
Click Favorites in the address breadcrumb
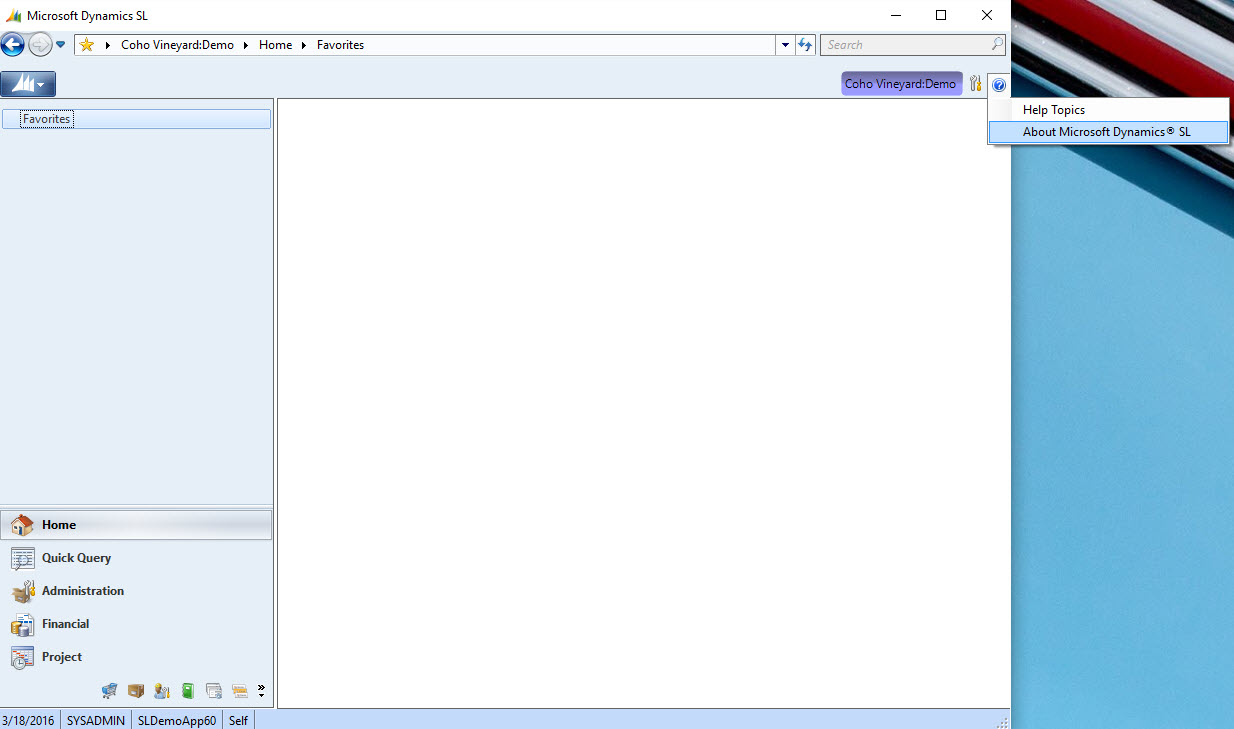click(340, 45)
